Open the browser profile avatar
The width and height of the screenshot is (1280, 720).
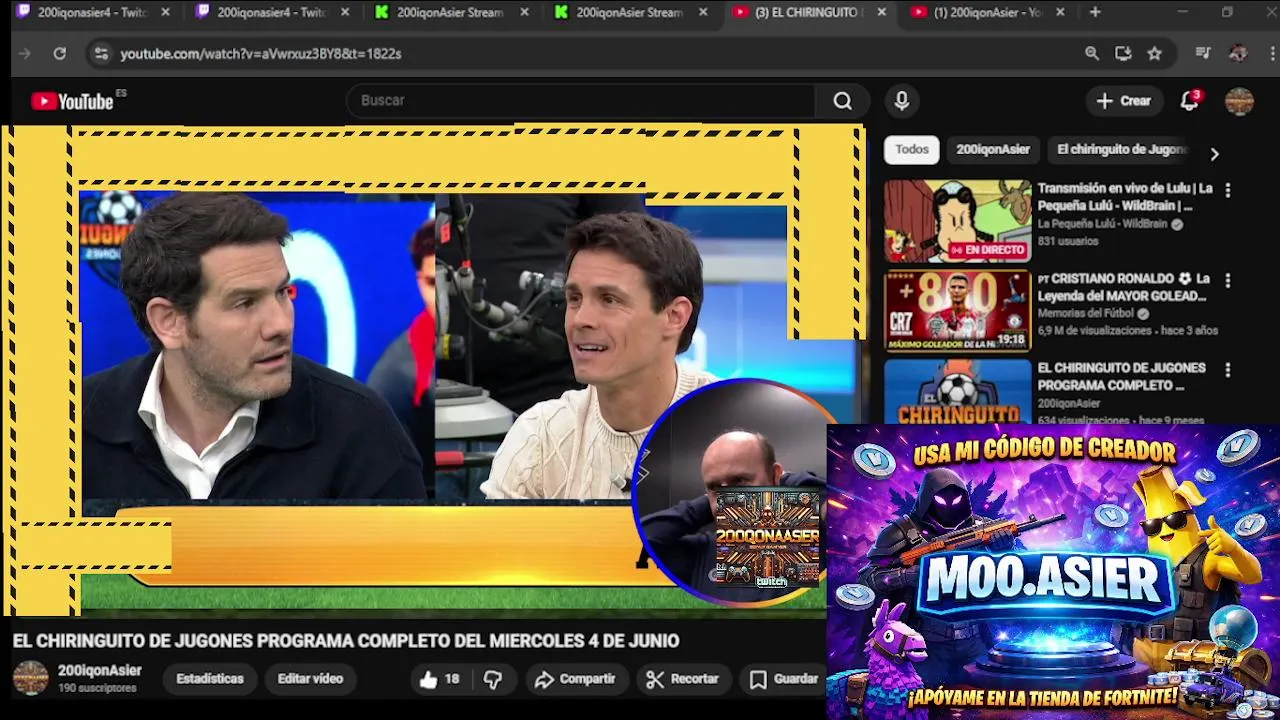1238,54
